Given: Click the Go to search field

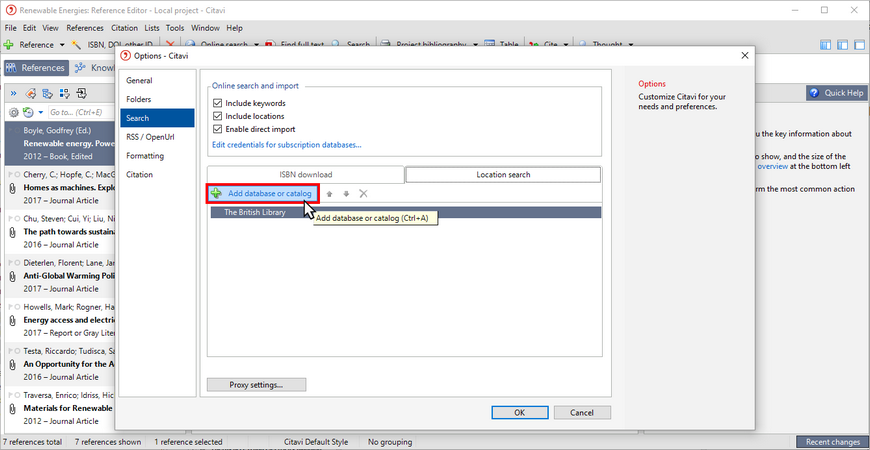Looking at the screenshot, I should [81, 112].
